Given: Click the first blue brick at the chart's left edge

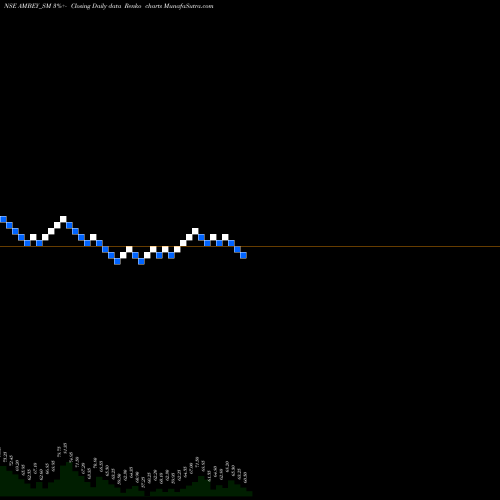Looking at the screenshot, I should 3,219.
